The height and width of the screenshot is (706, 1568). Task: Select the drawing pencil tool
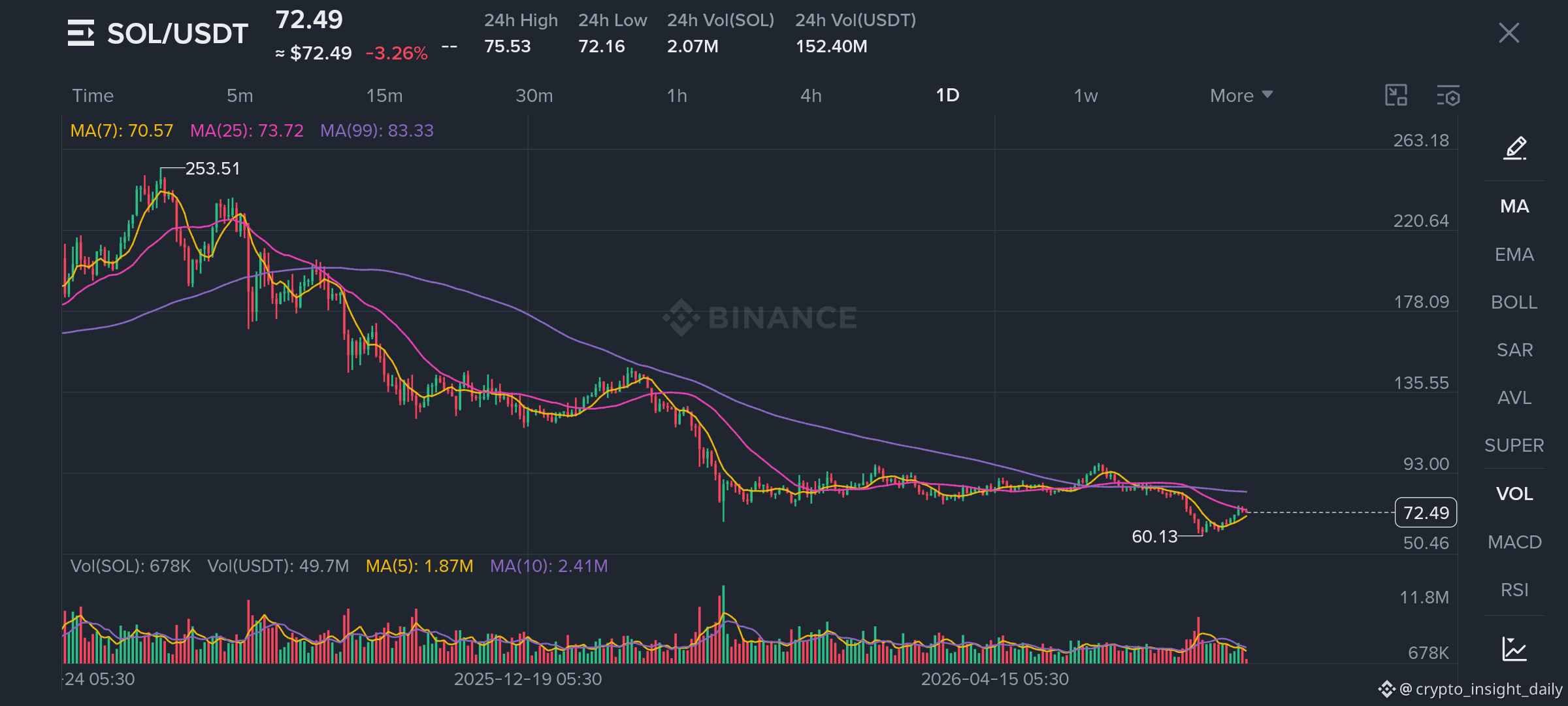pyautogui.click(x=1515, y=148)
